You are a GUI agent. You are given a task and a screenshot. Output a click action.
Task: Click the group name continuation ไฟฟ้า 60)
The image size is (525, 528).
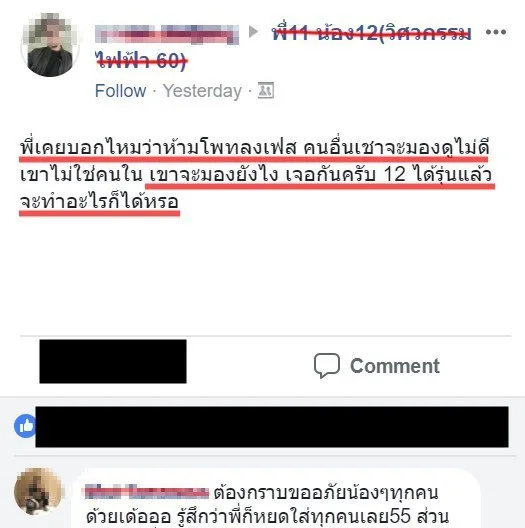(x=141, y=61)
